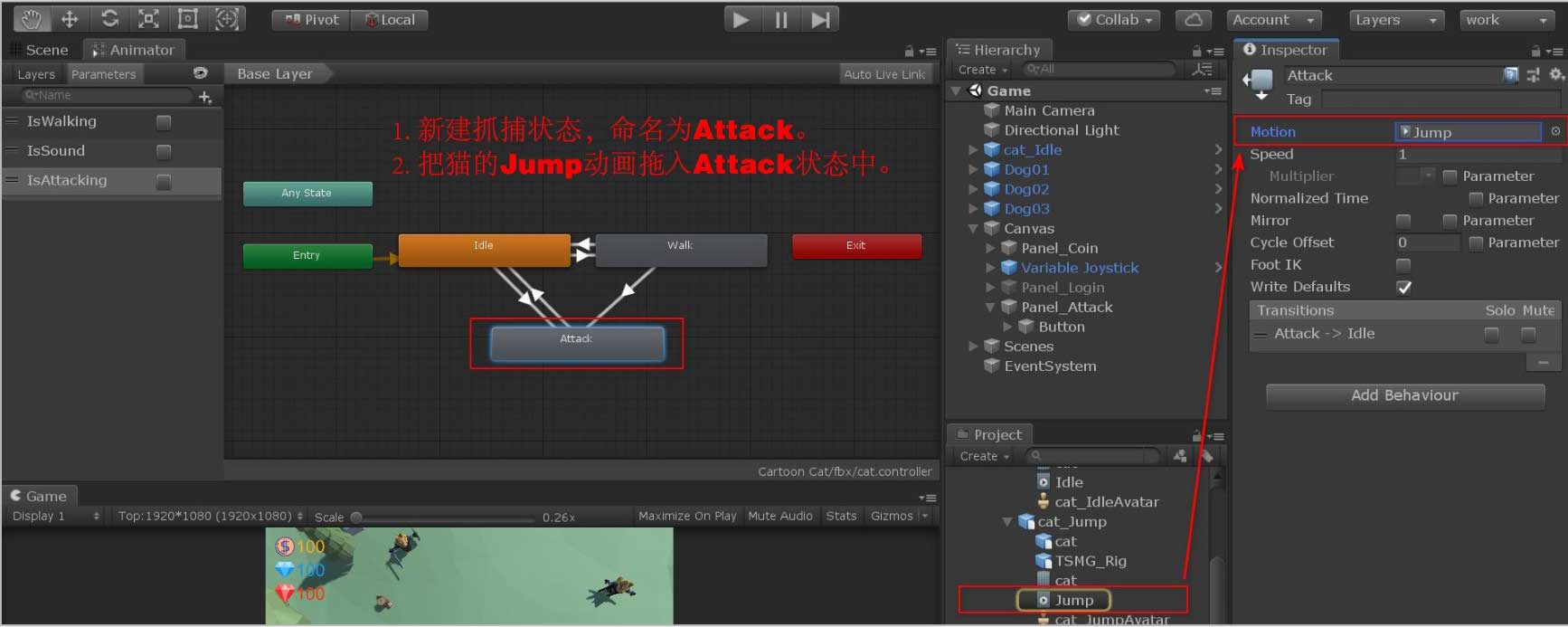Open the cloud services icon
Screen dimensions: 1568x627
[x=1193, y=20]
